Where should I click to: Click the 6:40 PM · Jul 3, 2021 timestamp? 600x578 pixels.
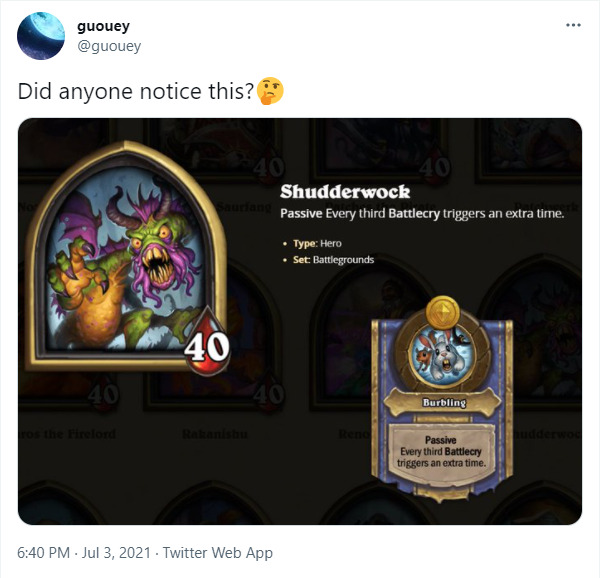click(x=84, y=553)
